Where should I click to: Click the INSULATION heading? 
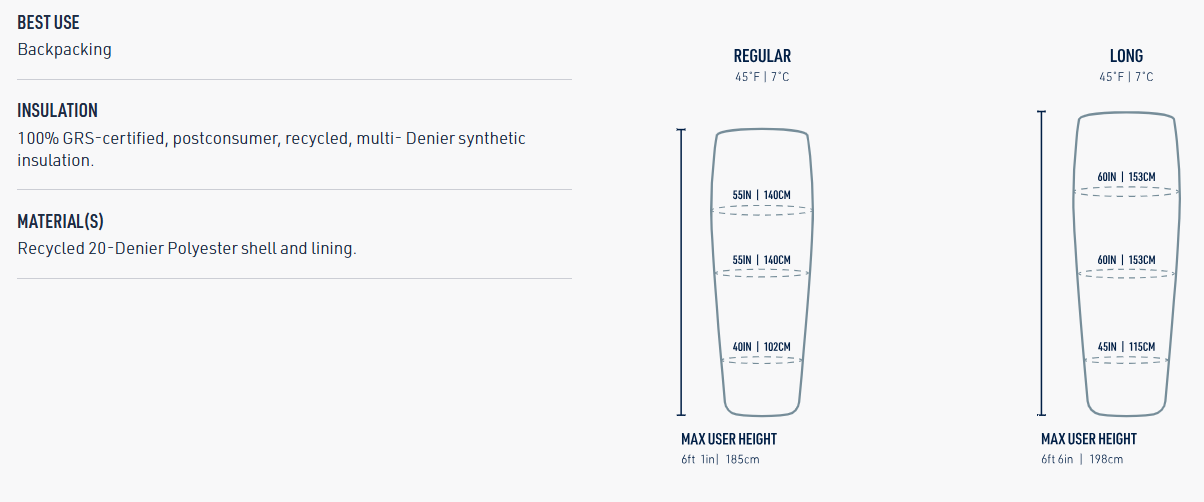click(57, 111)
